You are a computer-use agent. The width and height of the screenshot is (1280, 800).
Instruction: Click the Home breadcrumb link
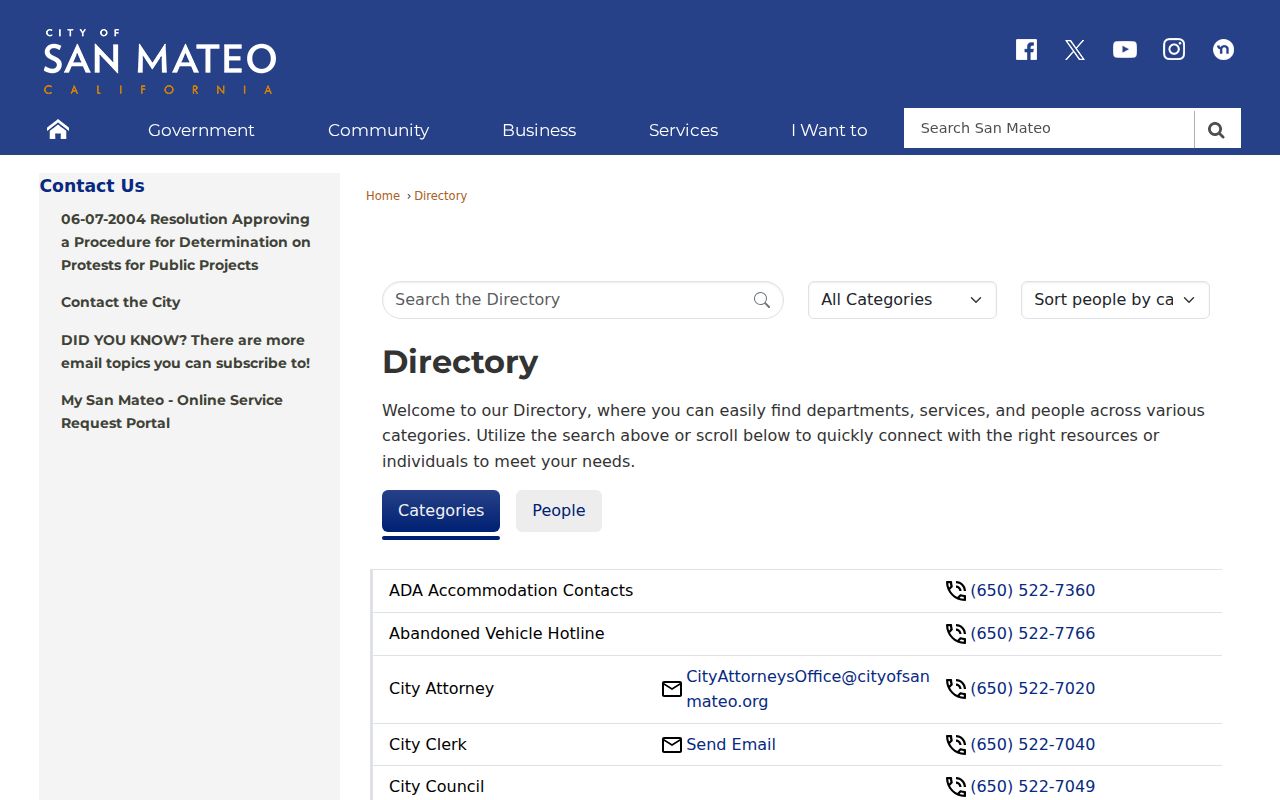click(x=383, y=196)
